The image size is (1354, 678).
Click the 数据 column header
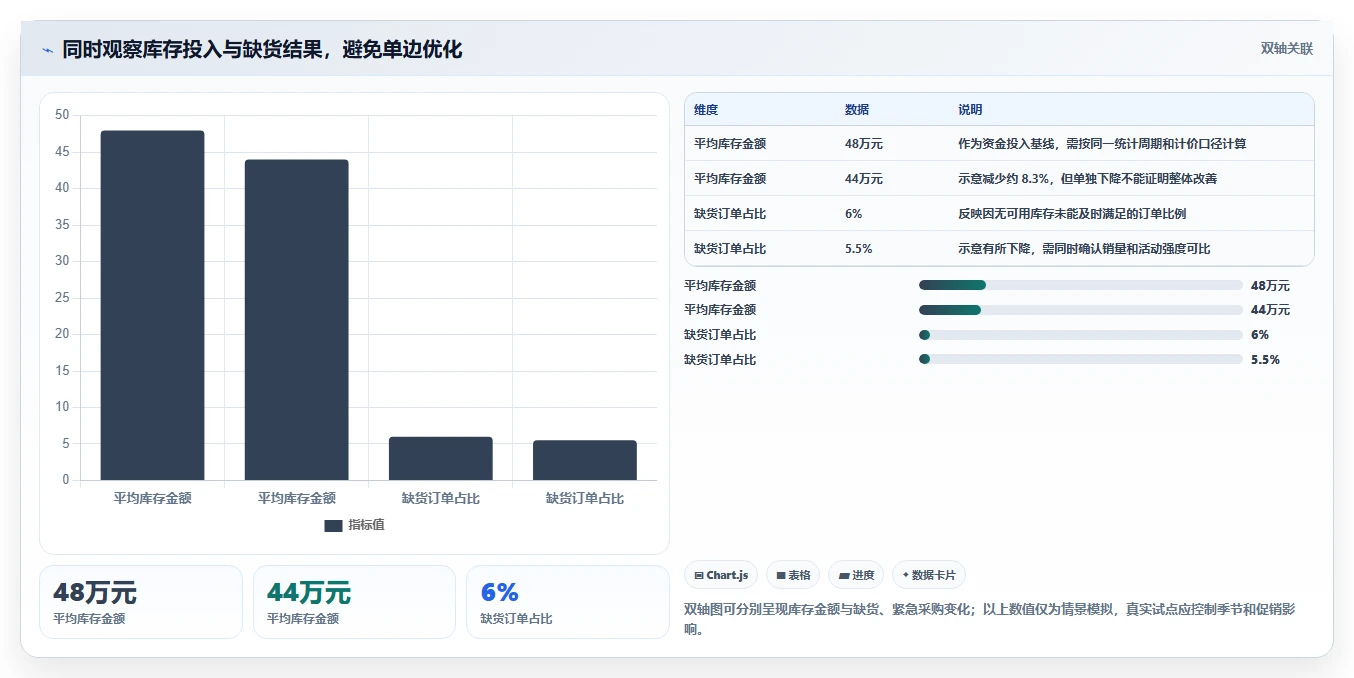pos(857,110)
